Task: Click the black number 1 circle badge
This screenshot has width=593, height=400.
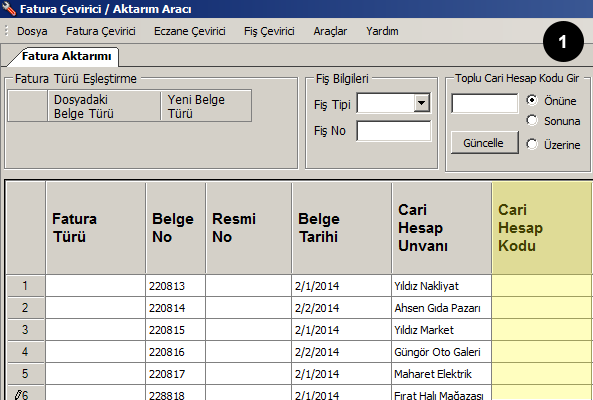Action: [563, 42]
